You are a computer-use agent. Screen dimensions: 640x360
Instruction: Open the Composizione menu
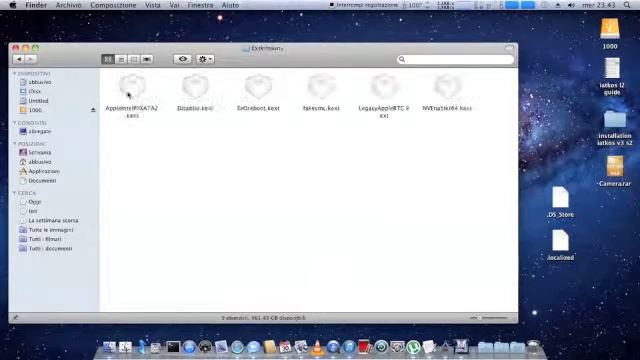point(113,5)
